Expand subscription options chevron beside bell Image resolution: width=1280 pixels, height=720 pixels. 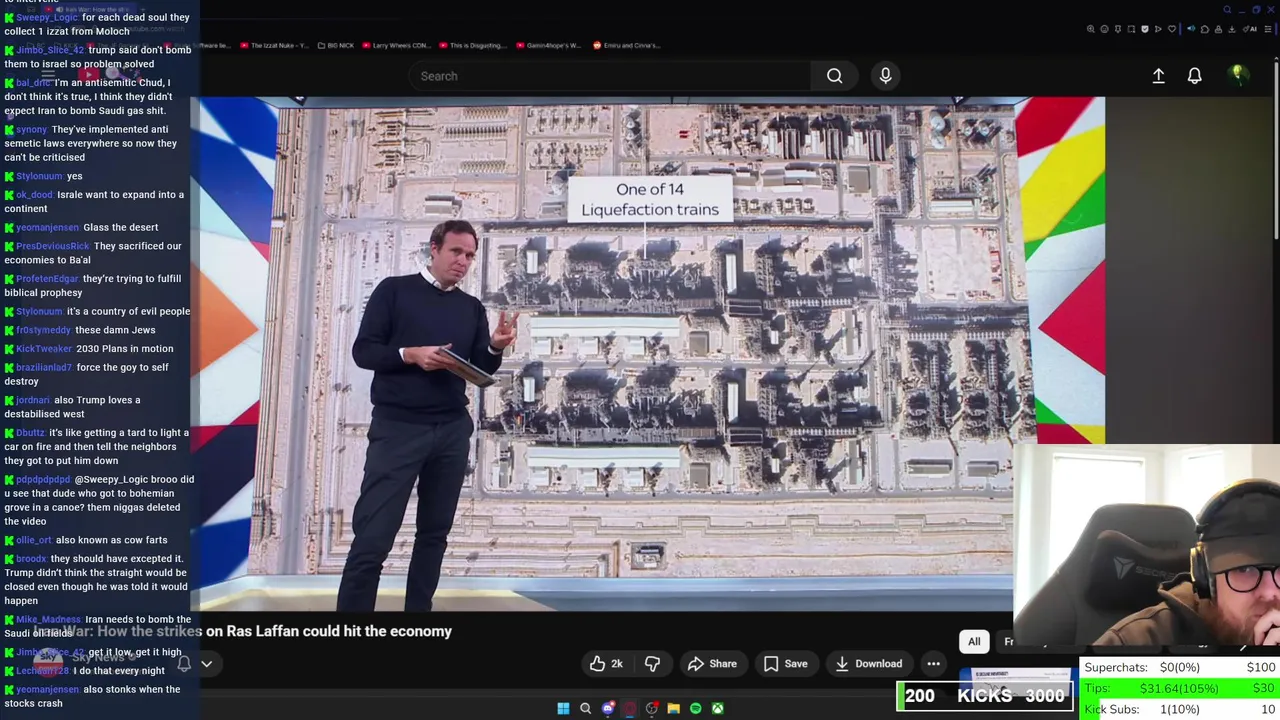pyautogui.click(x=206, y=663)
